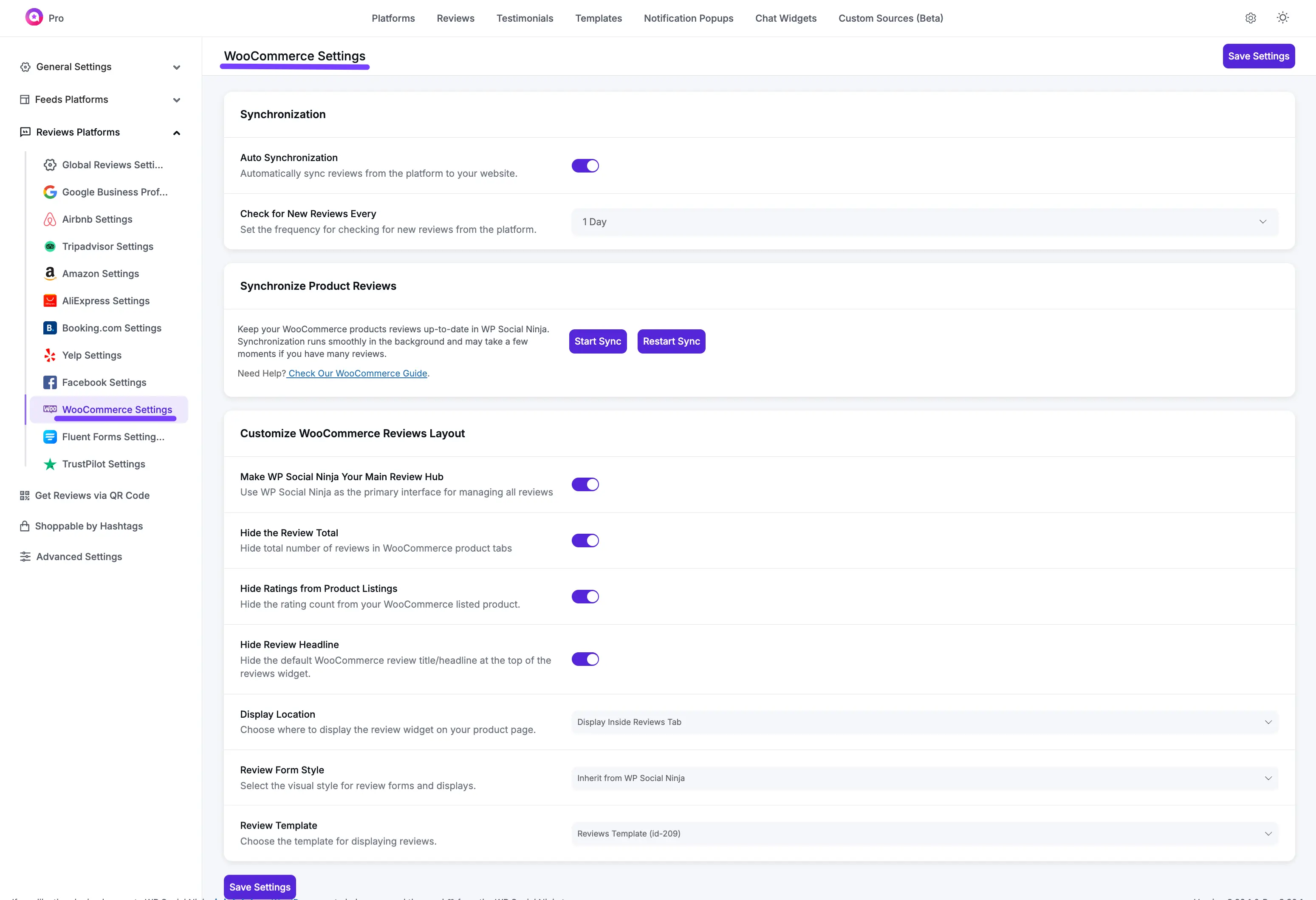Toggle light/dark theme with sun icon
Image resolution: width=1316 pixels, height=900 pixels.
(x=1282, y=17)
